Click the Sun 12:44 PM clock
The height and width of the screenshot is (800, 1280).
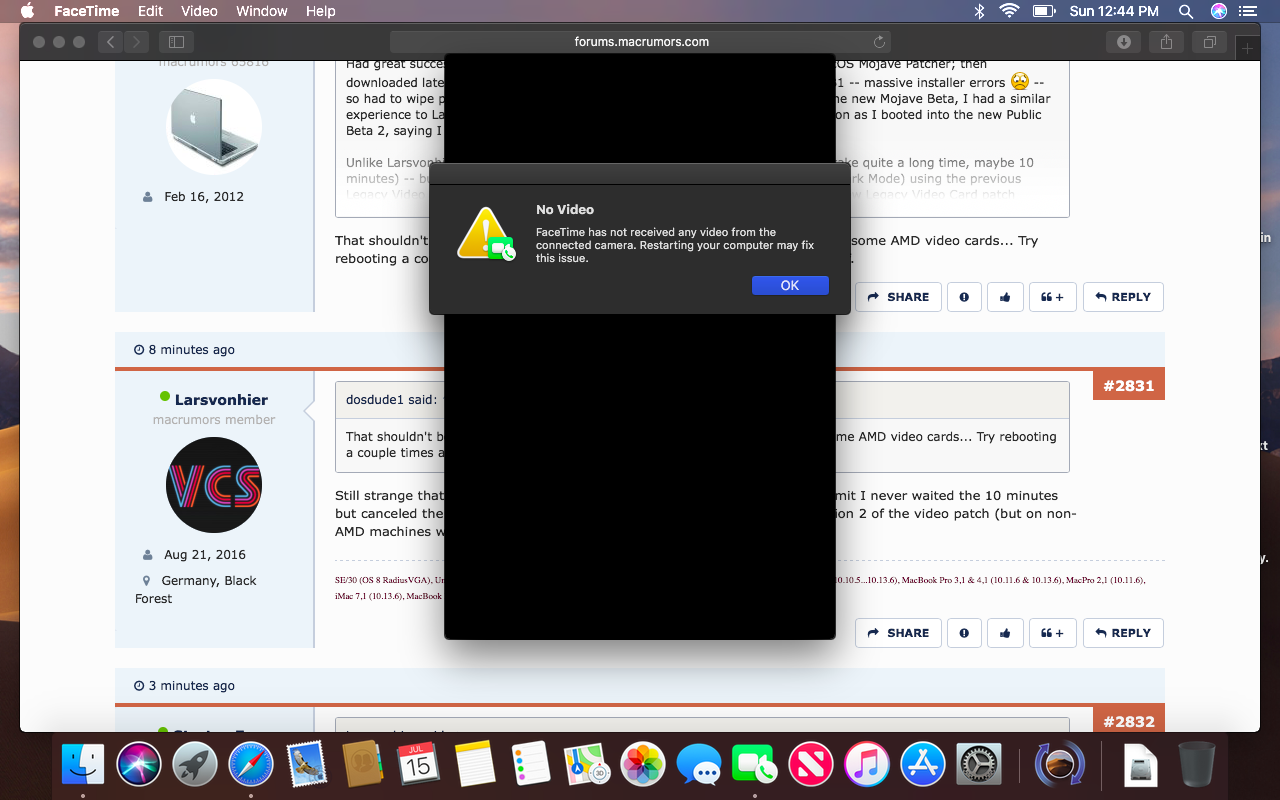pos(1114,11)
